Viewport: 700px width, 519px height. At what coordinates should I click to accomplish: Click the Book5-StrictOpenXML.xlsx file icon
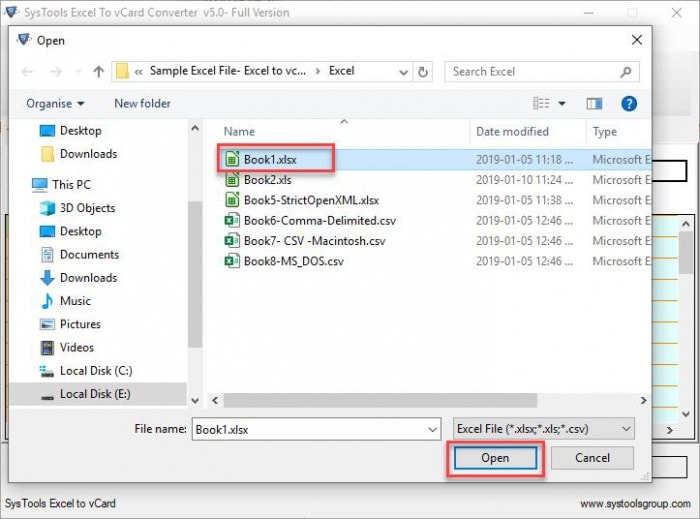point(232,200)
